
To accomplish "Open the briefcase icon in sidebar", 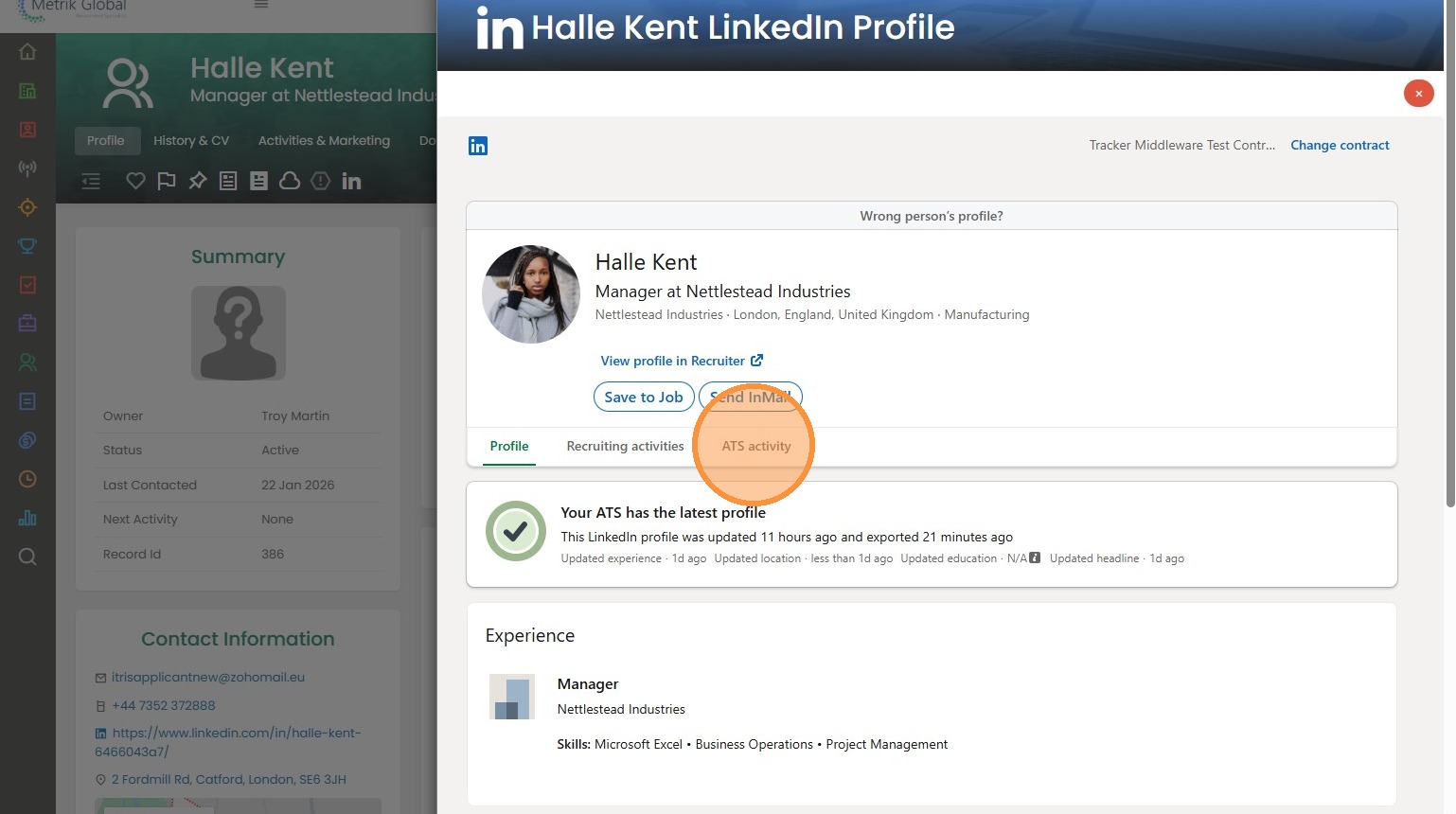I will [27, 324].
